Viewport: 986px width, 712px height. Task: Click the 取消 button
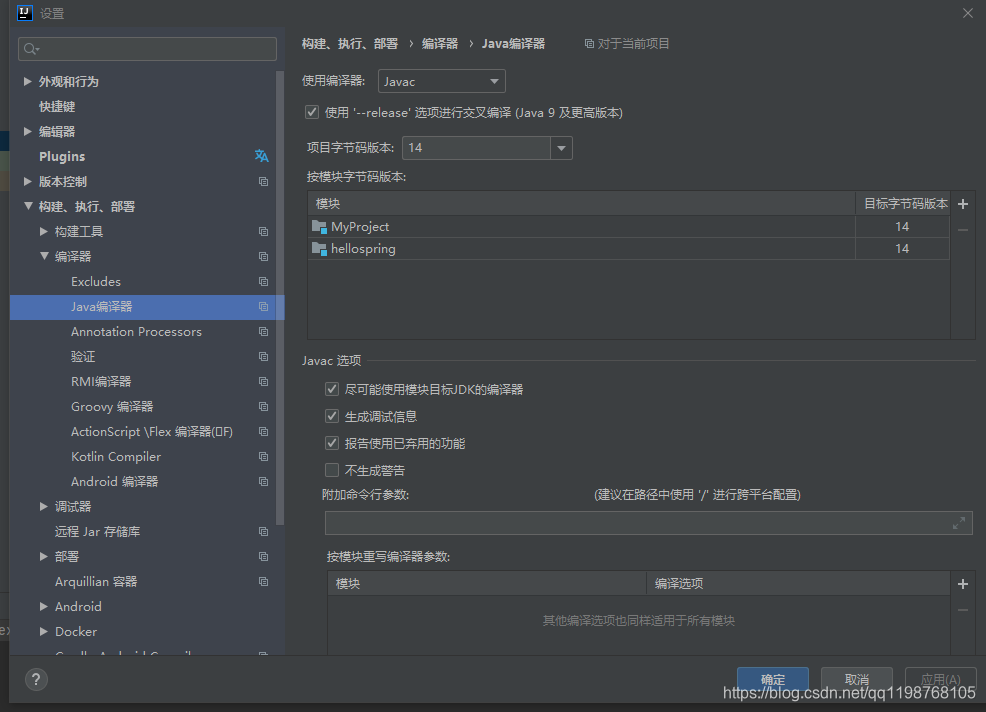point(856,678)
